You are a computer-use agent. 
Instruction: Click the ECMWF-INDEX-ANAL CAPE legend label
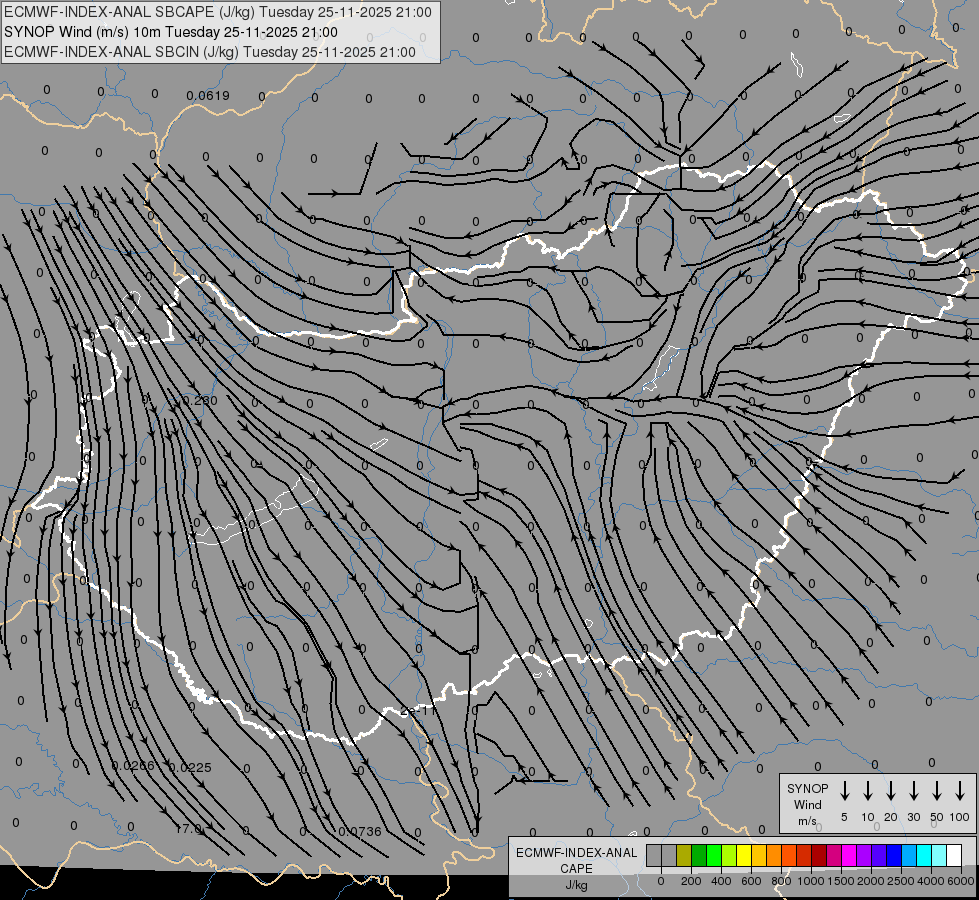pos(576,860)
